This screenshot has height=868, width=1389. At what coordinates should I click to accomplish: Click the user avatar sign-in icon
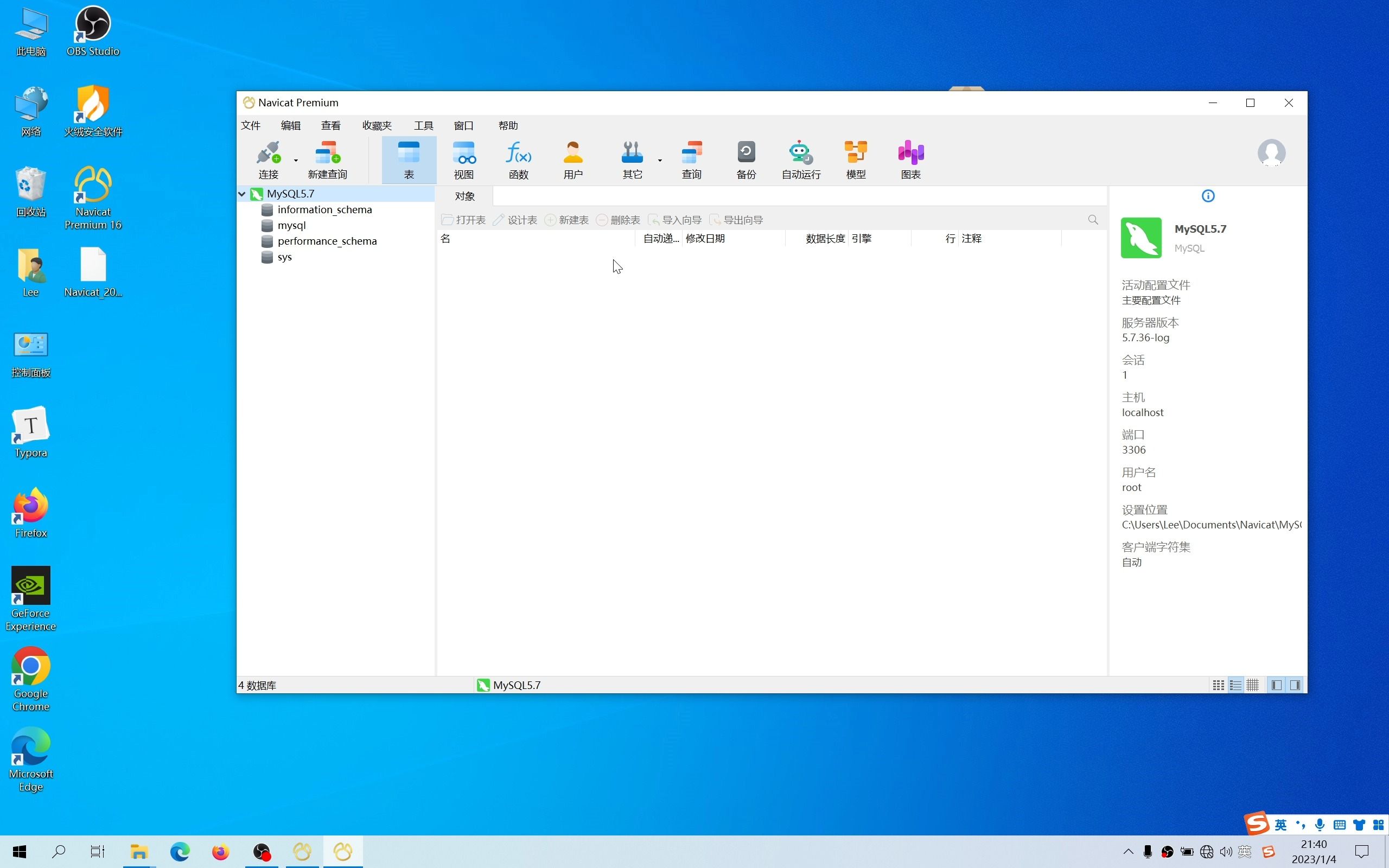(1271, 152)
